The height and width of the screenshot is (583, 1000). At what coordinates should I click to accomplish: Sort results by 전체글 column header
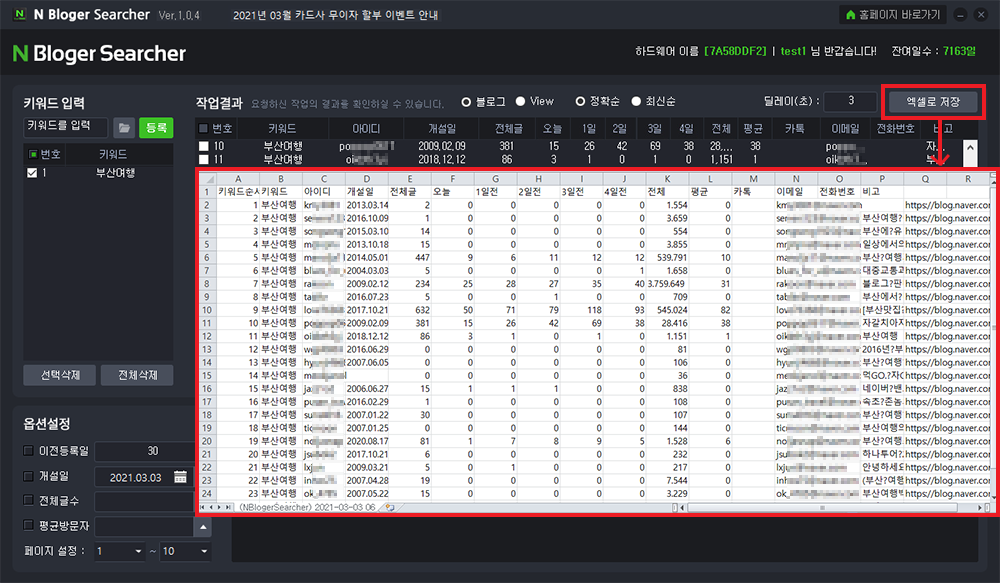point(508,129)
